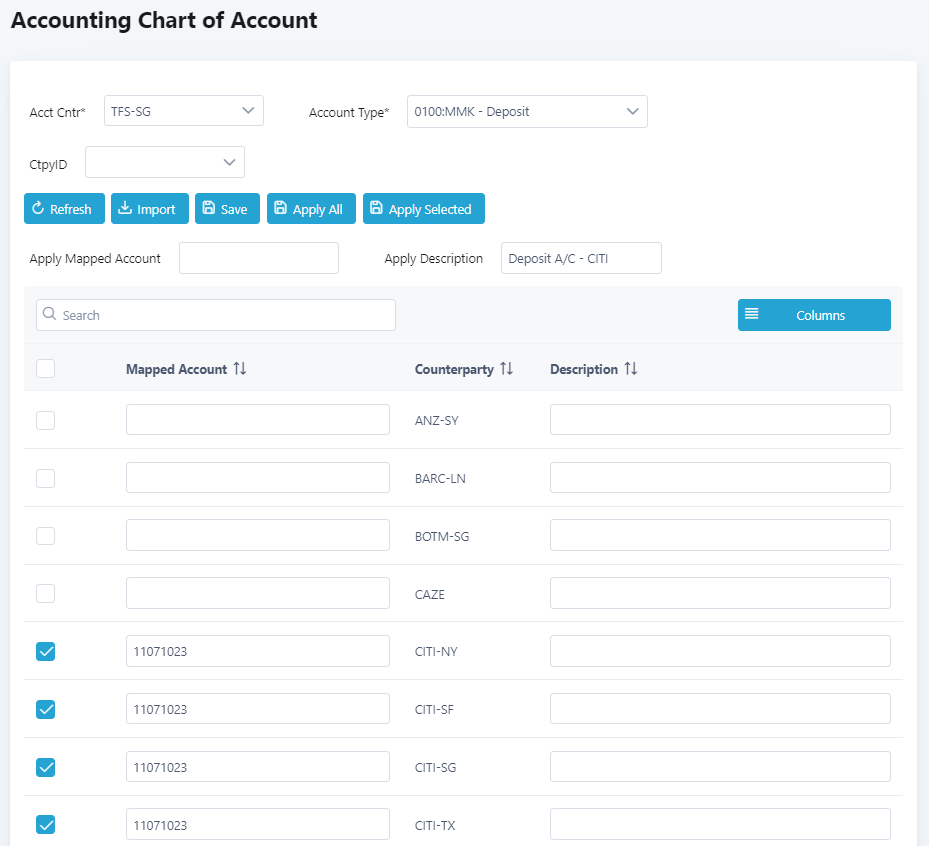Sort by Counterparty column arrows
The image size is (929, 846).
[507, 368]
